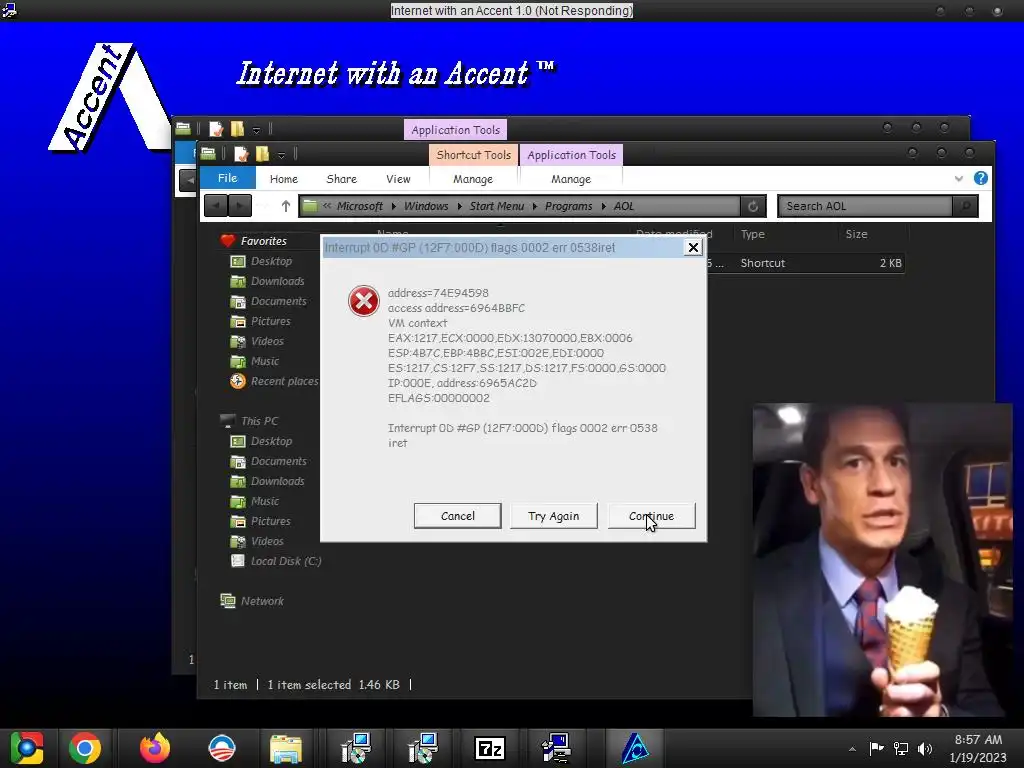
Task: Click the Continue button in the error dialog
Action: click(x=651, y=516)
